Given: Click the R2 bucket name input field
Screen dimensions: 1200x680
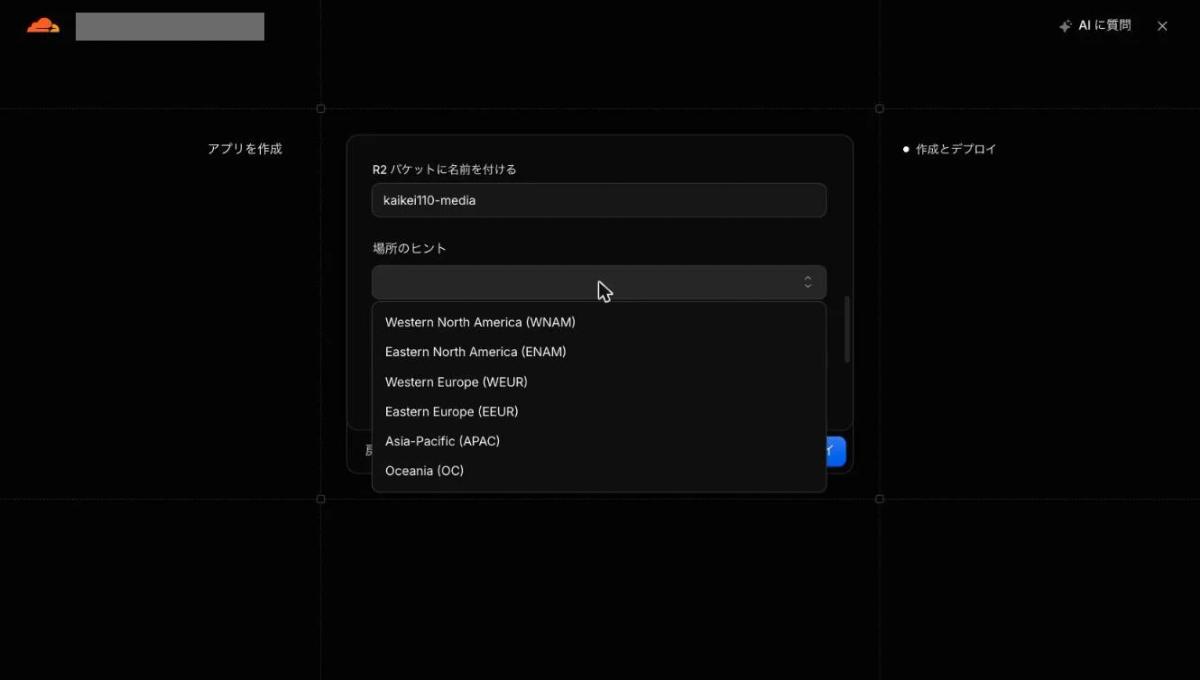Looking at the screenshot, I should pyautogui.click(x=599, y=200).
